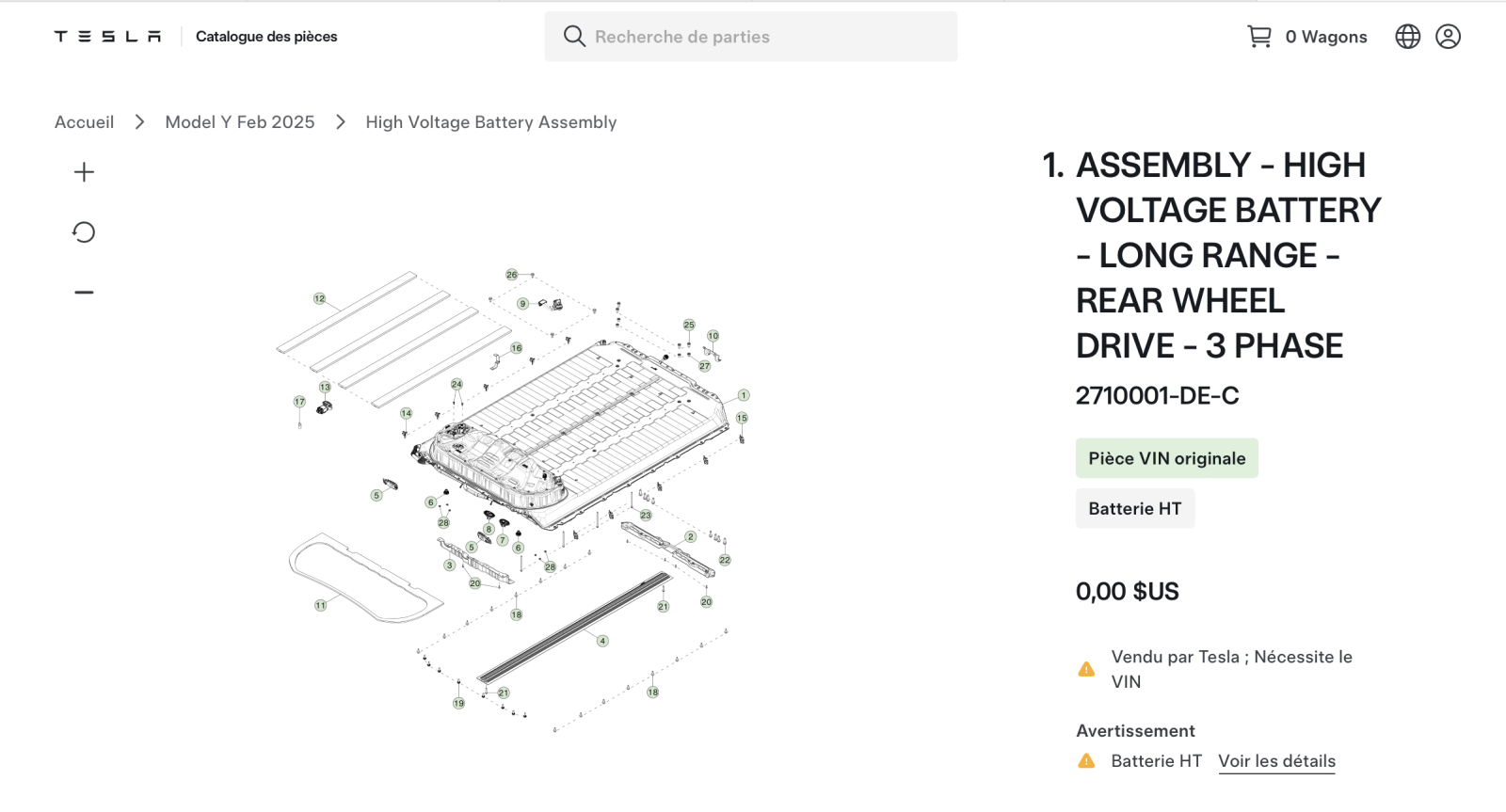Click the warning icon beside Batterie HT warning
Viewport: 1506px width, 812px height.
(1086, 761)
